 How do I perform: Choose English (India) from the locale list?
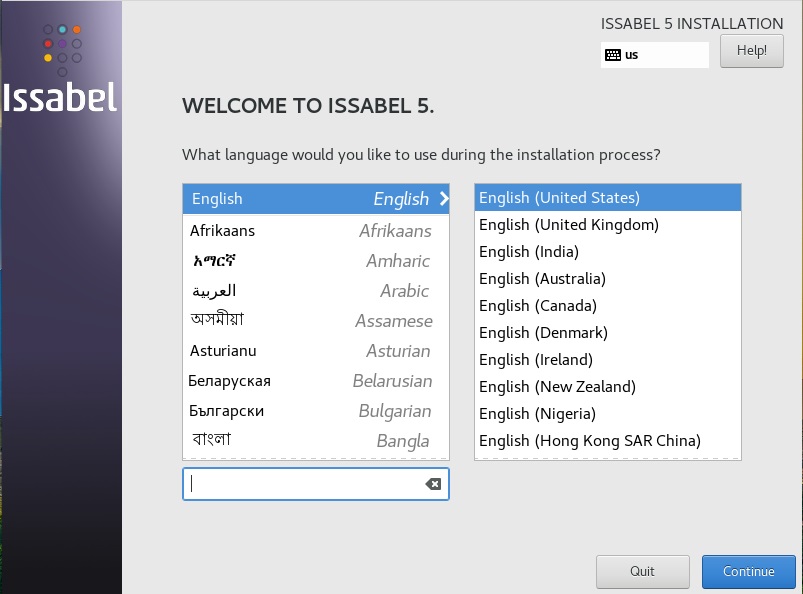click(527, 251)
